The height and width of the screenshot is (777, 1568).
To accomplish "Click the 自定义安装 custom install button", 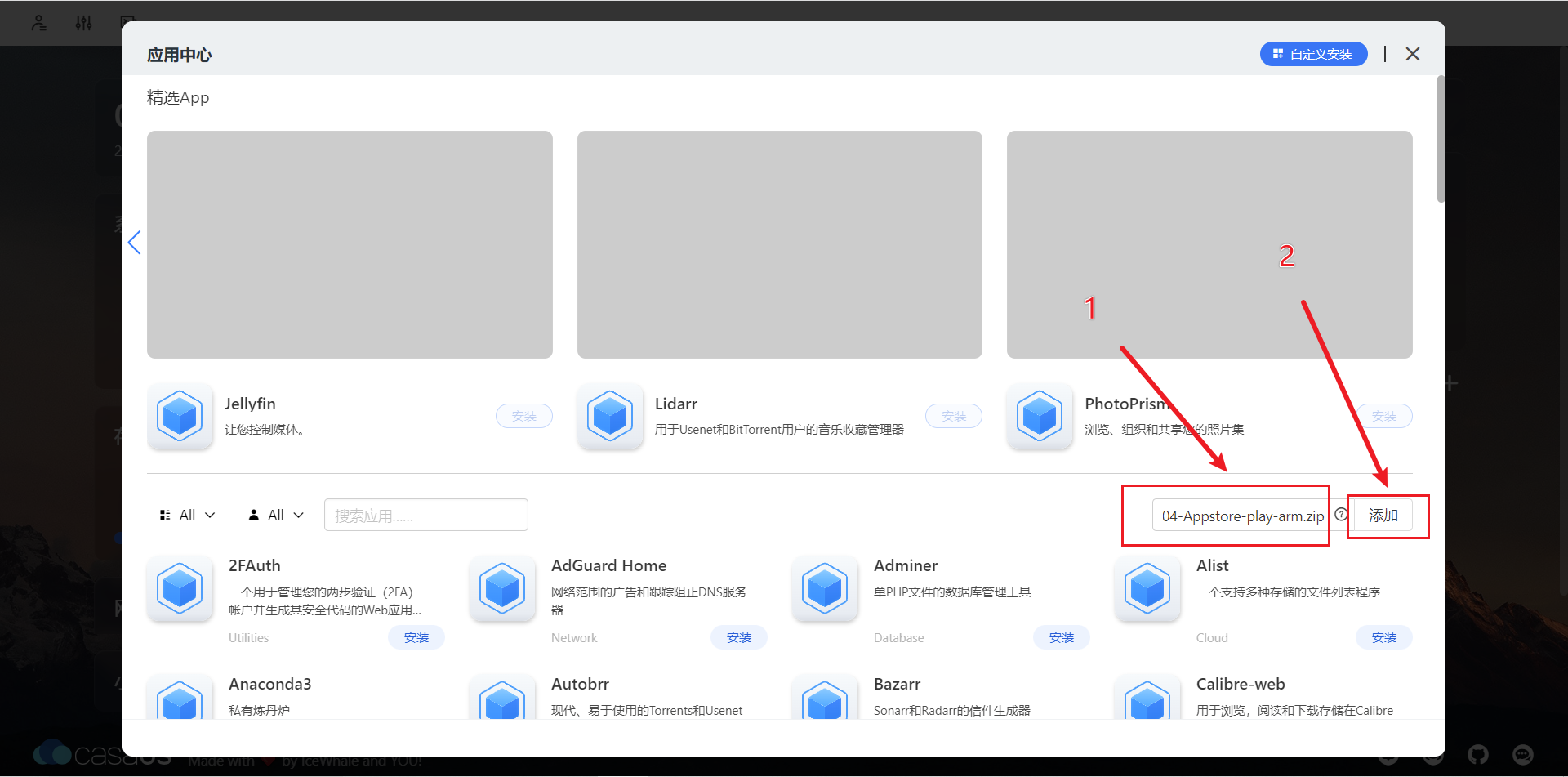I will (x=1313, y=54).
